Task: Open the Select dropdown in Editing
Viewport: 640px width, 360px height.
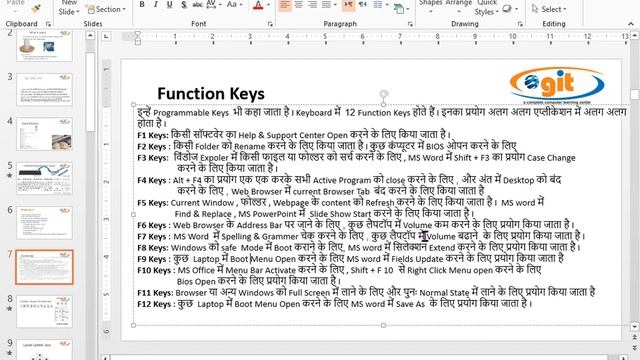Action: pyautogui.click(x=549, y=9)
